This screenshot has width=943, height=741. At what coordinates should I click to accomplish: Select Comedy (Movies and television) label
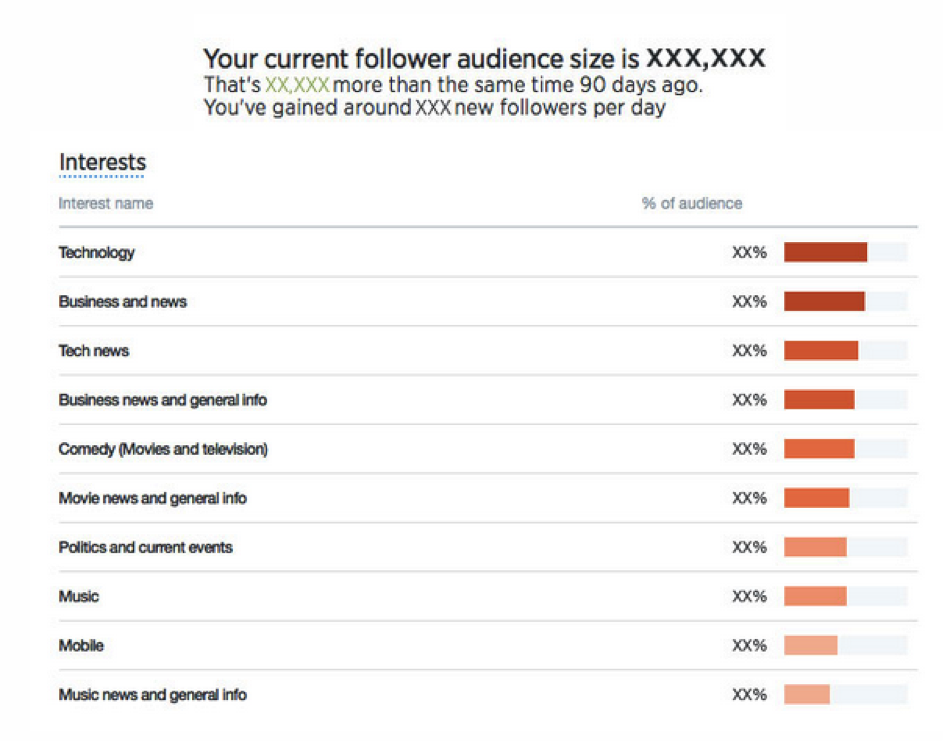point(162,449)
